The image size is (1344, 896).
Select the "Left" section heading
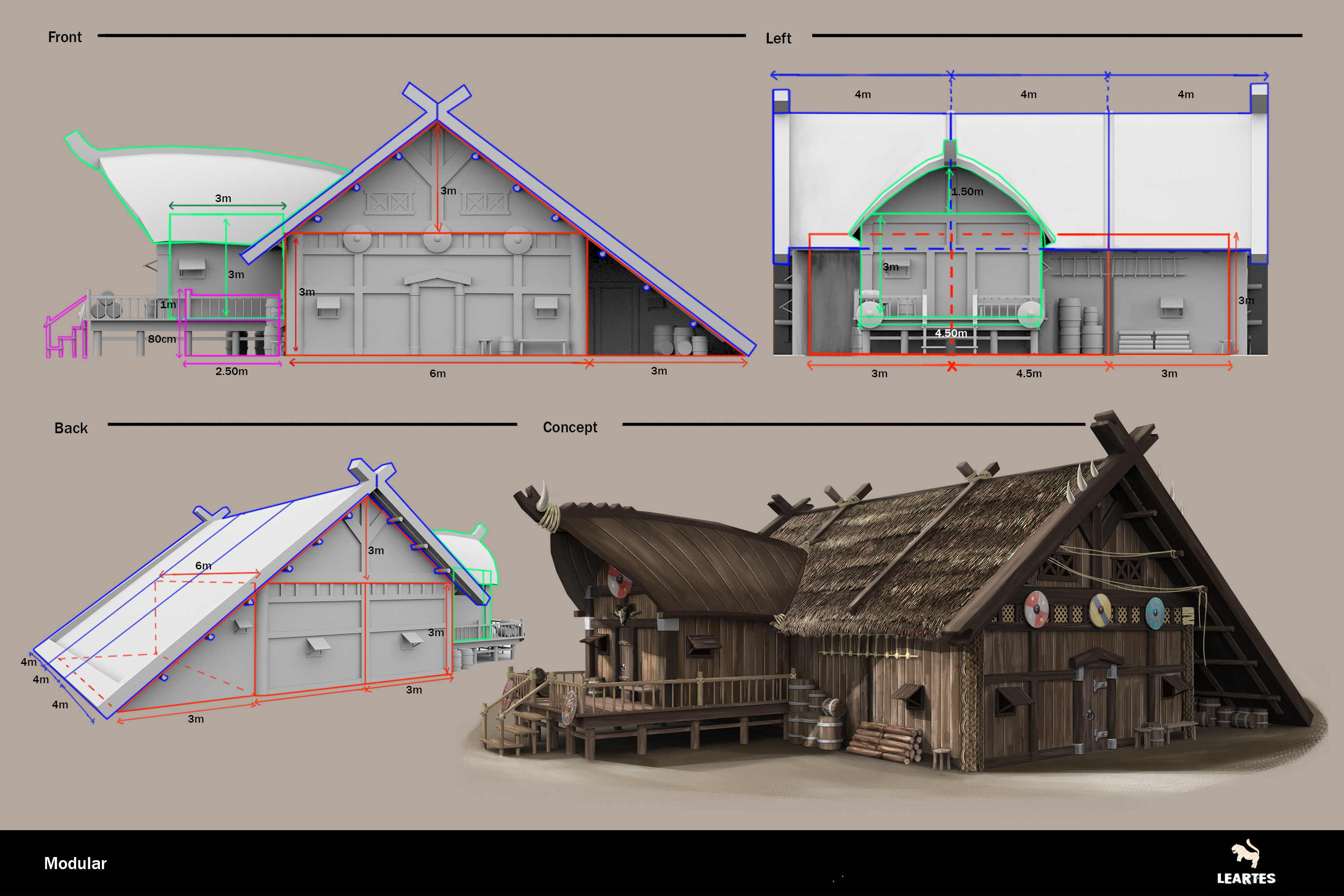778,38
